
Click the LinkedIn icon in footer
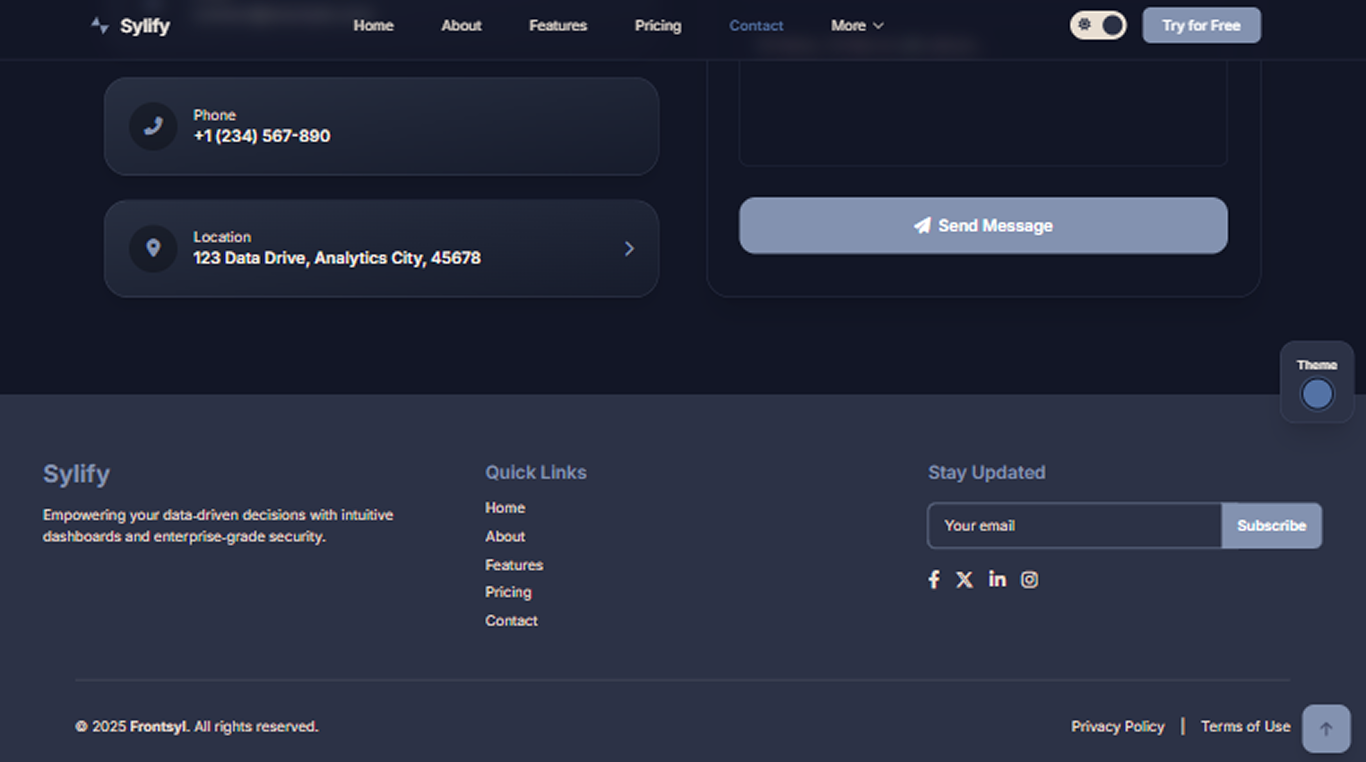(997, 579)
